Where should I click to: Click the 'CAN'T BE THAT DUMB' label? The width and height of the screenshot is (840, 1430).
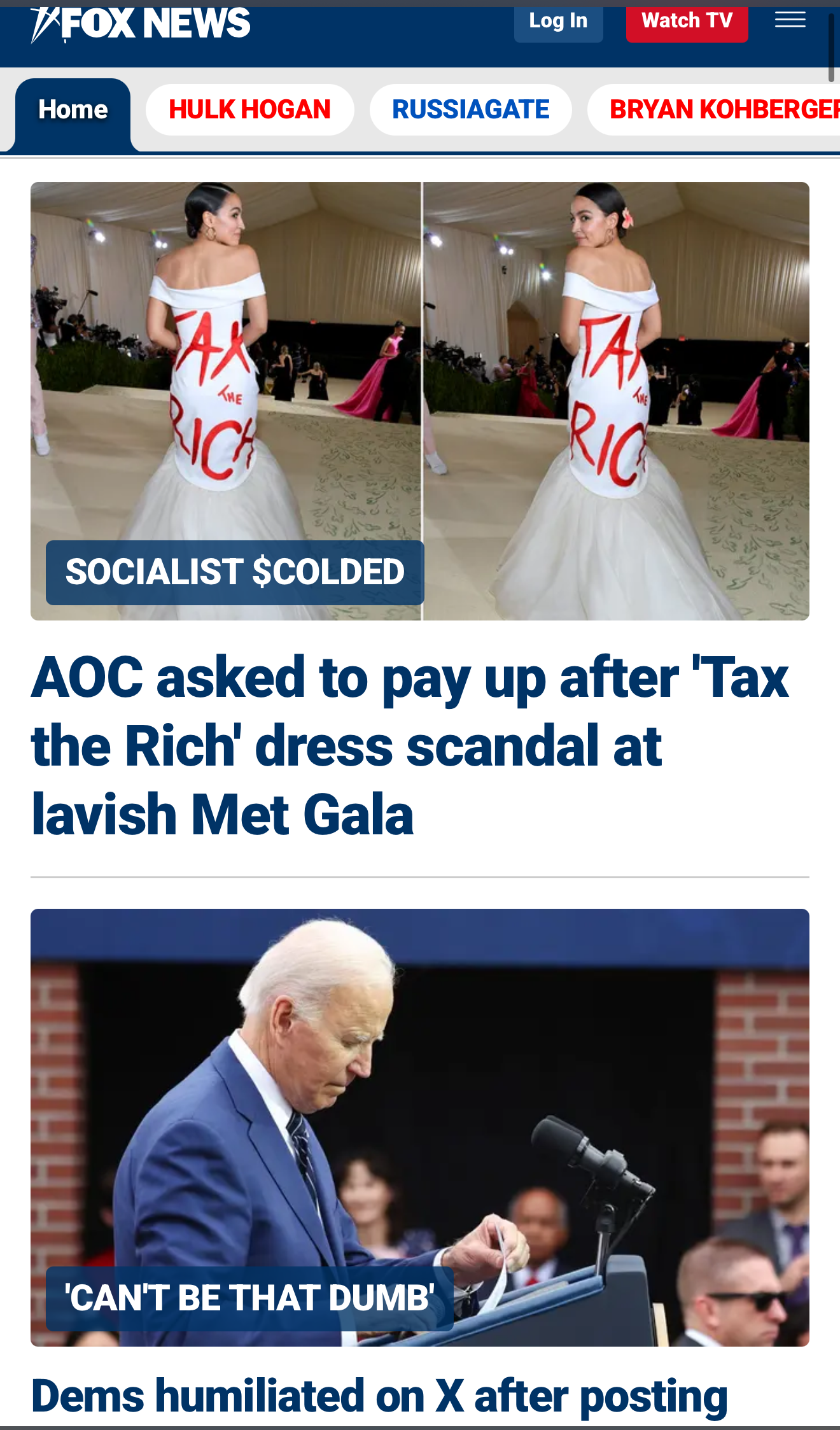[249, 1298]
